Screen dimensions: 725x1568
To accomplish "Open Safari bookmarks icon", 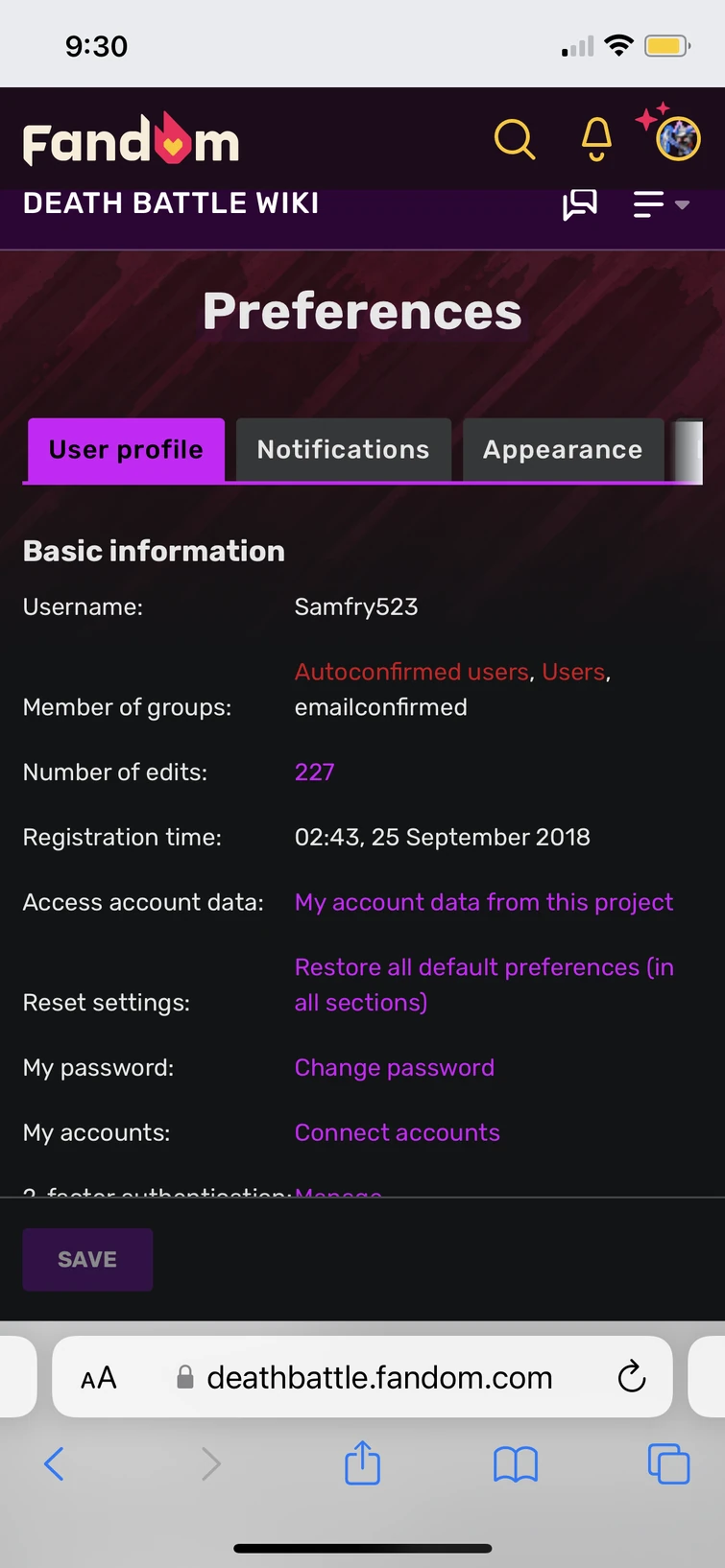I will click(x=516, y=1464).
